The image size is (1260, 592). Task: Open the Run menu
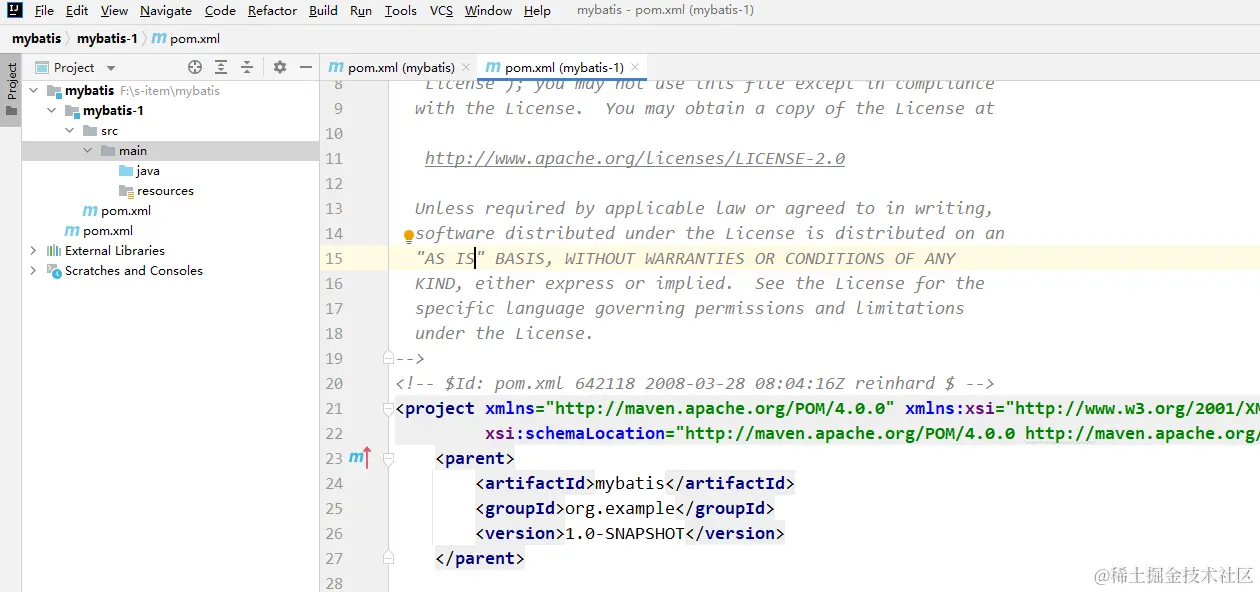[x=361, y=11]
